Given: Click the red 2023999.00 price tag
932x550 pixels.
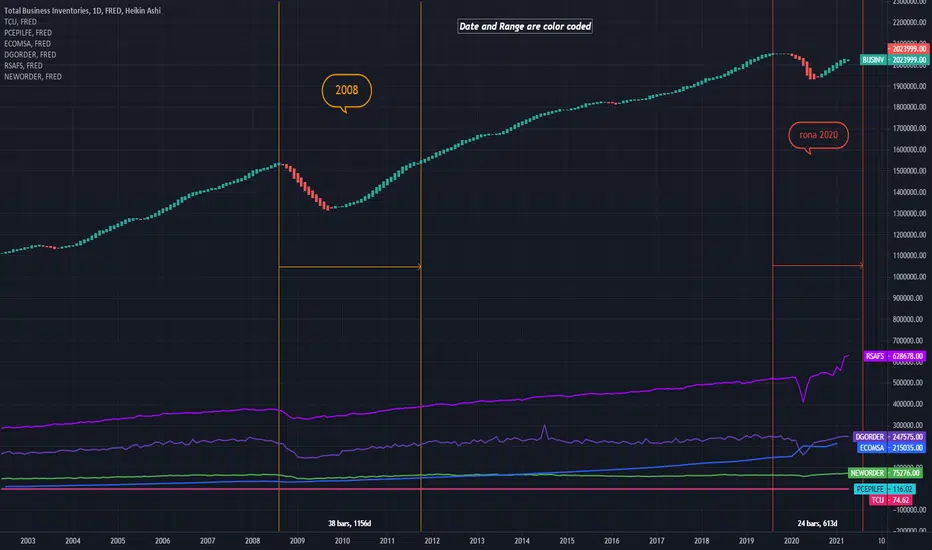Looking at the screenshot, I should pos(909,49).
